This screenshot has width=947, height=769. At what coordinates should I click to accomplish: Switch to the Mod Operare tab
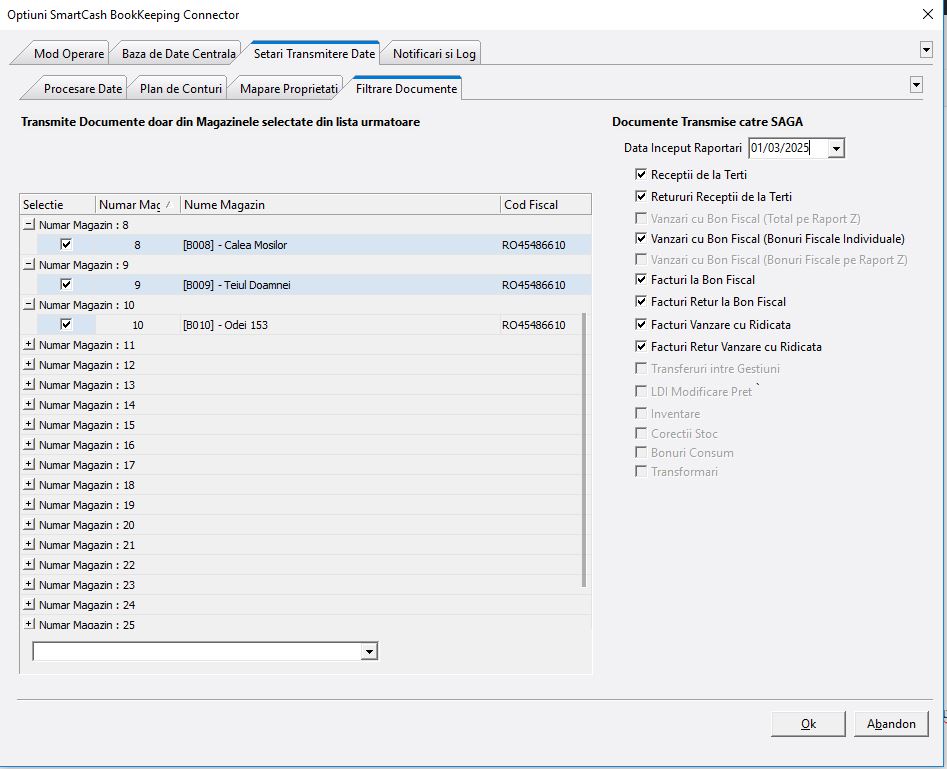click(68, 54)
